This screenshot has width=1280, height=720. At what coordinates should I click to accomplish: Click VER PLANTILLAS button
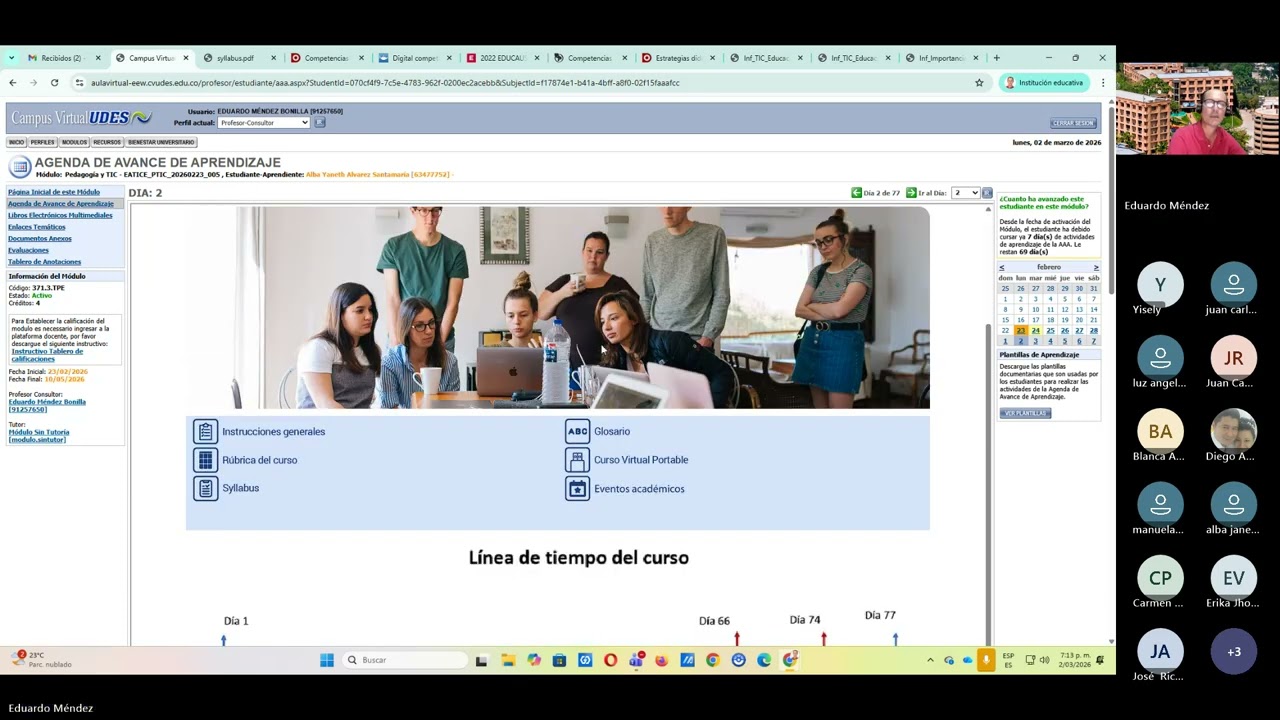1025,413
